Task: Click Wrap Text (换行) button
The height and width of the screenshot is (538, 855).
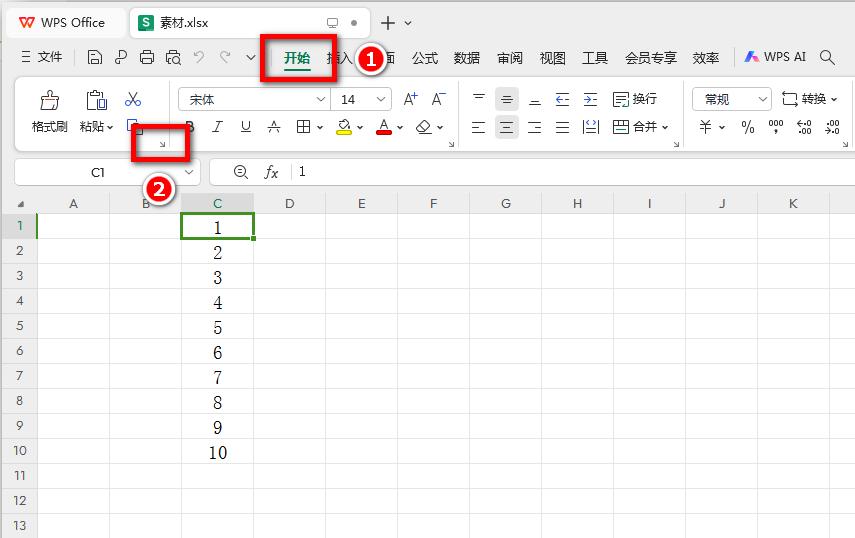Action: (635, 99)
